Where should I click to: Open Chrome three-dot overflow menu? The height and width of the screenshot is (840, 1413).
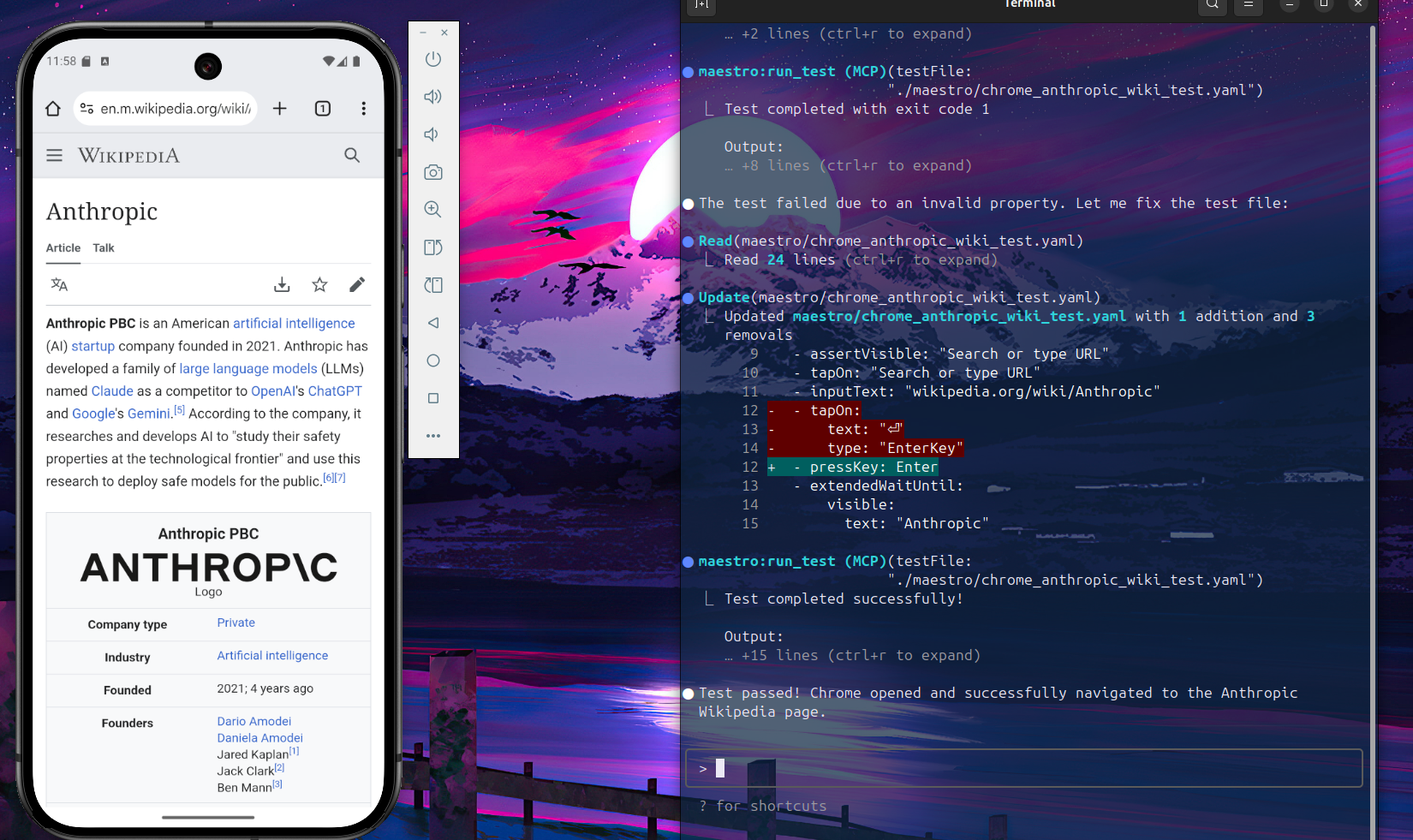point(364,108)
